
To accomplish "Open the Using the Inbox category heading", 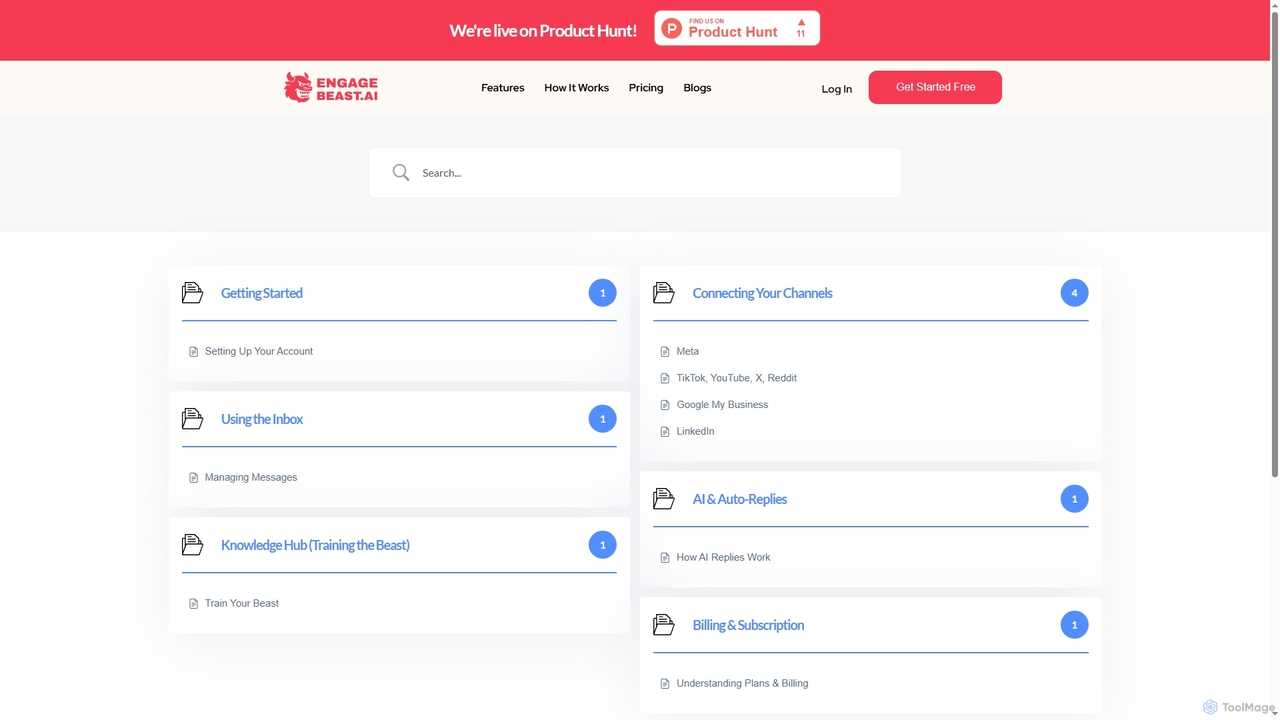I will [262, 419].
